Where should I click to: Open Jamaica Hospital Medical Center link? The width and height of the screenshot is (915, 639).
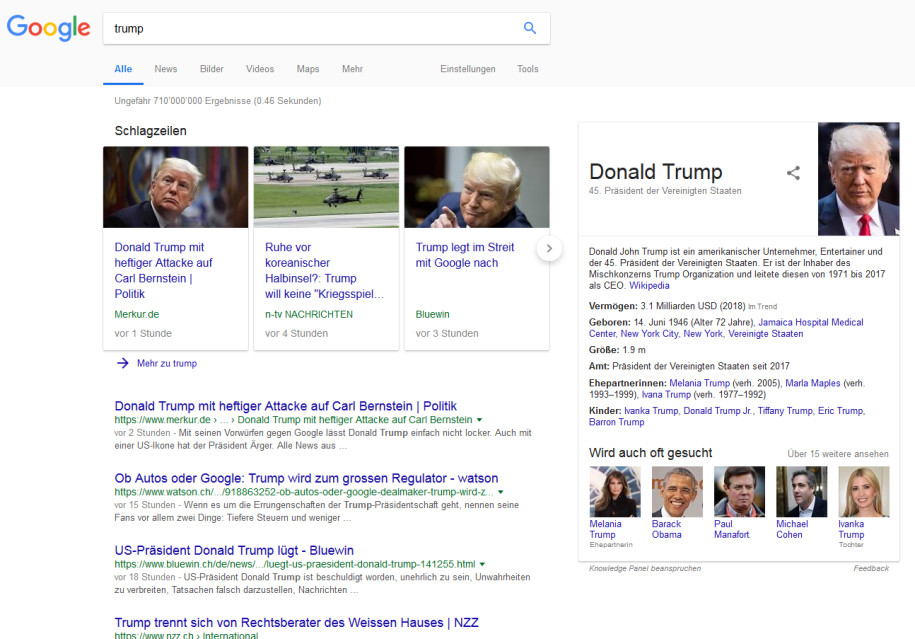tap(726, 328)
